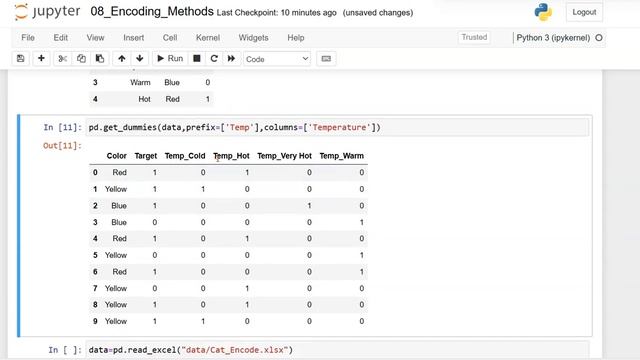Click the kernel idle status circle
Image resolution: width=640 pixels, height=360 pixels.
[x=599, y=38]
